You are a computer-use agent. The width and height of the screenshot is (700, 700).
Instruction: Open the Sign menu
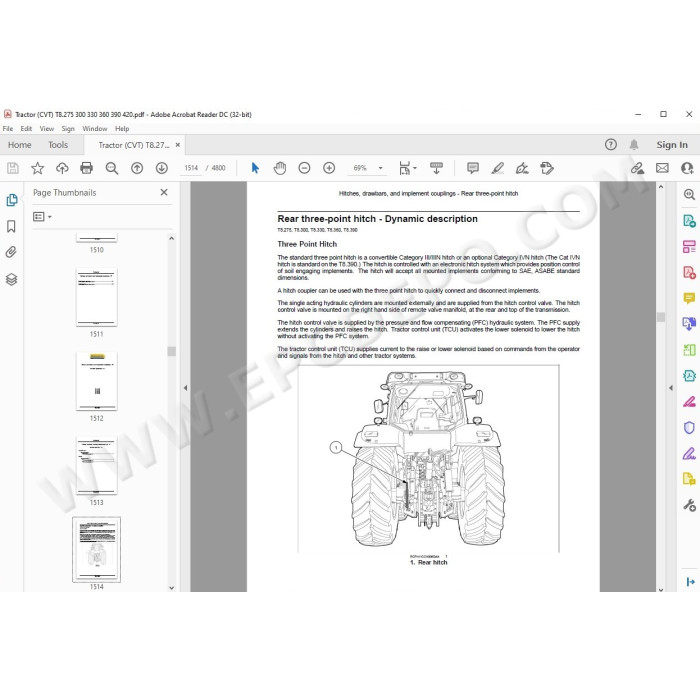68,129
